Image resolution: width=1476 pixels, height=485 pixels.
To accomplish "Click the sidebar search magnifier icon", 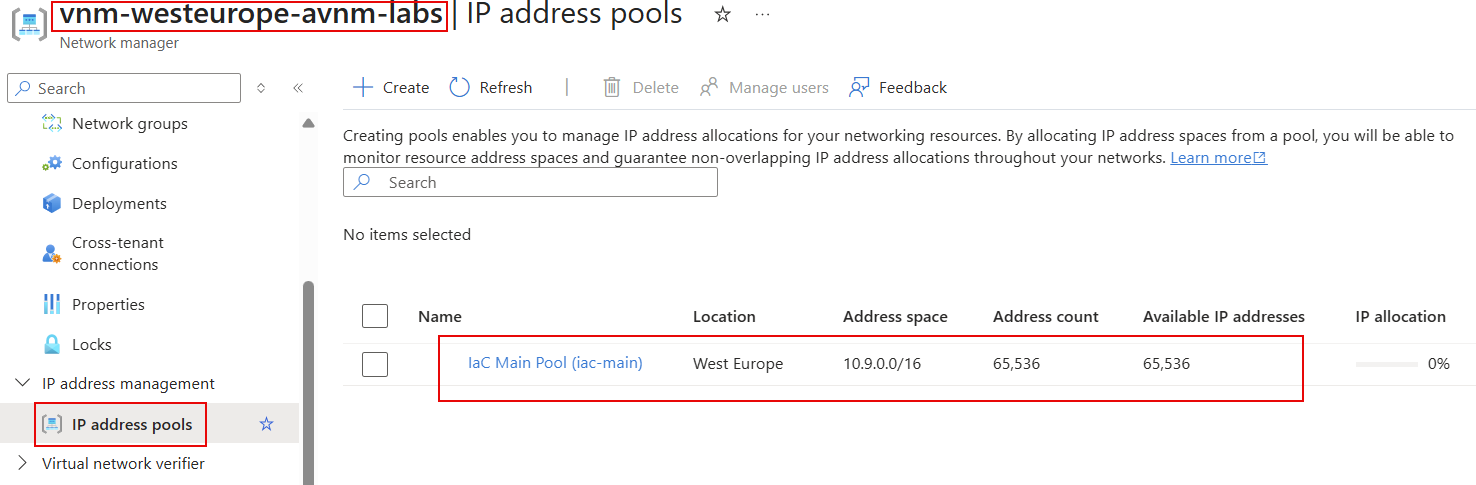I will 24,88.
